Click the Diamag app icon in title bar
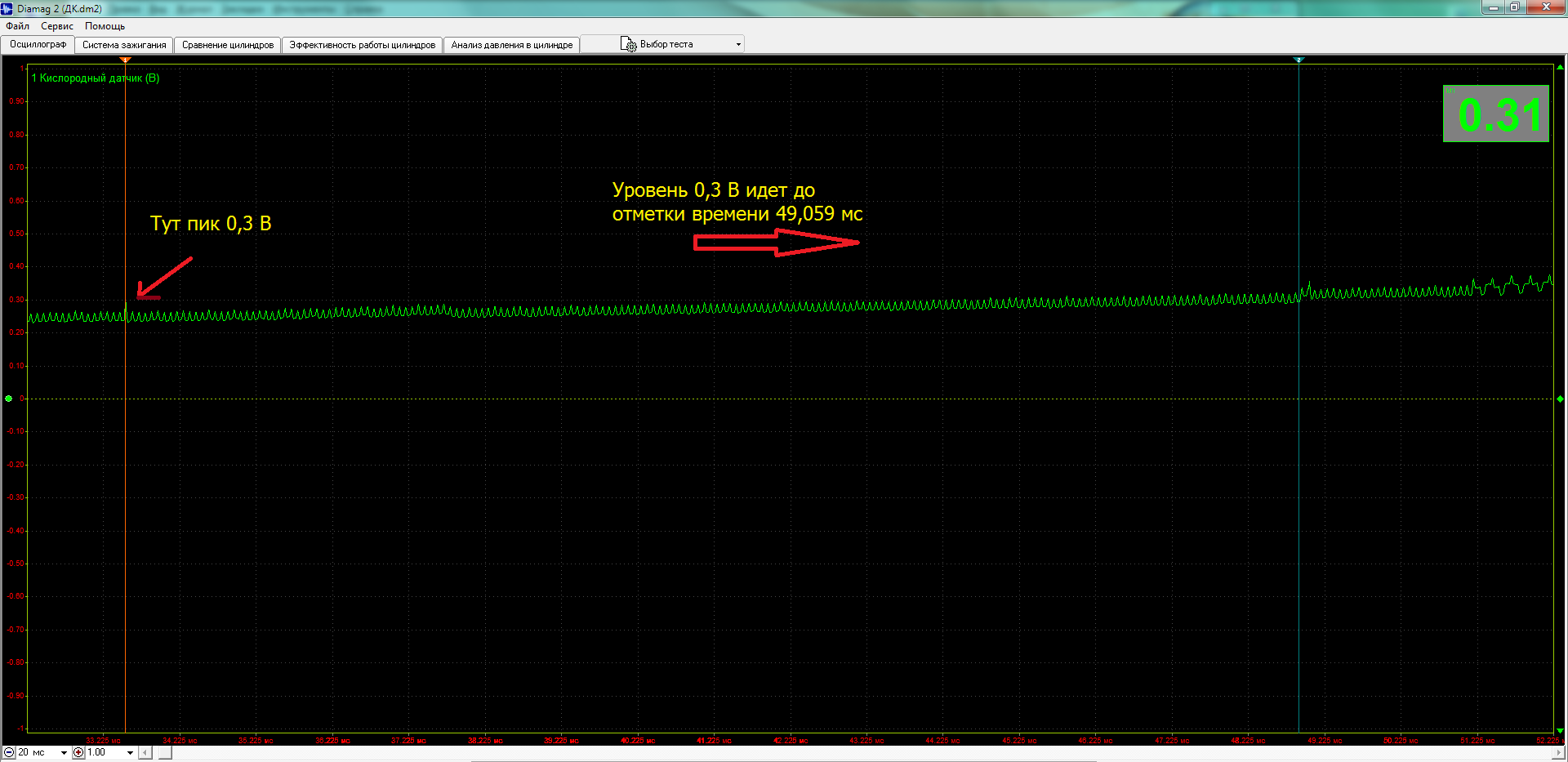Image resolution: width=1568 pixels, height=762 pixels. tap(7, 8)
